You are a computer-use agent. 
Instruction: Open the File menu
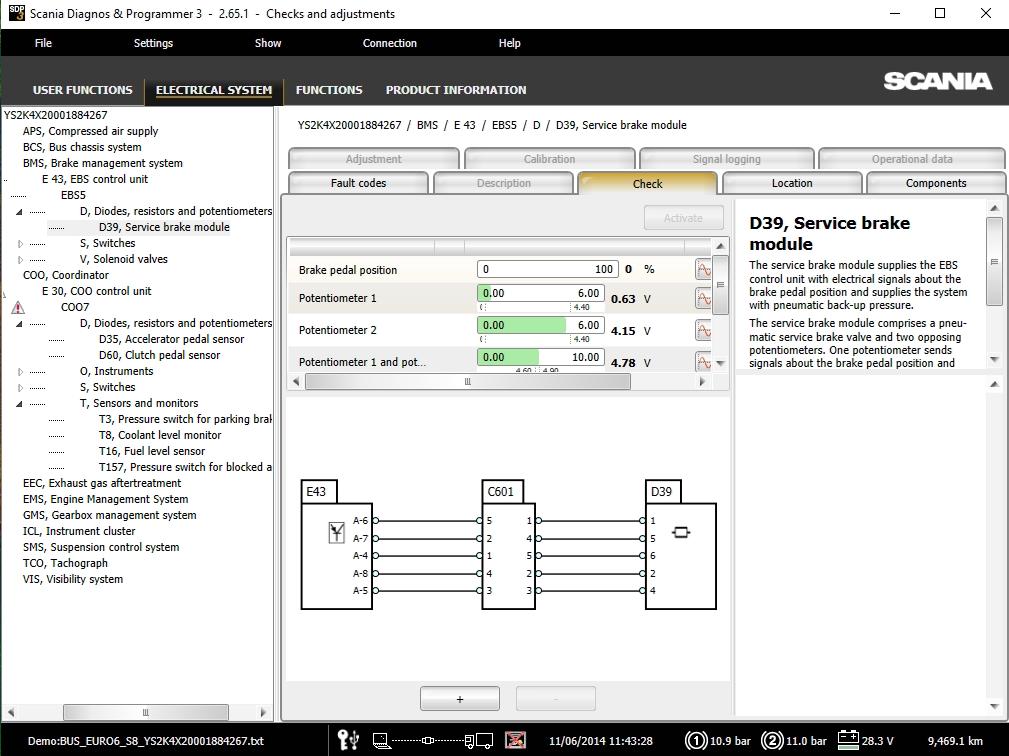(43, 43)
